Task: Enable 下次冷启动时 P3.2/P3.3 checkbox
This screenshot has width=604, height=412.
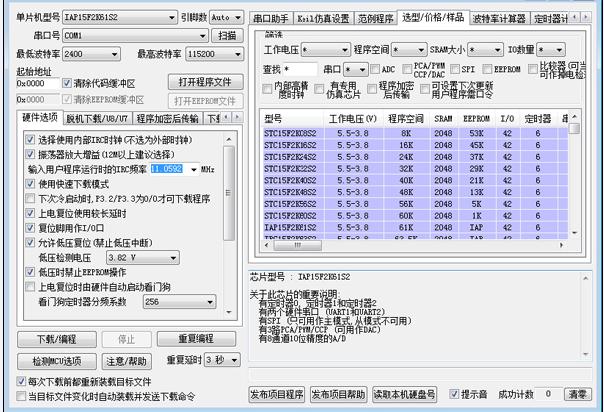Action: (x=30, y=199)
